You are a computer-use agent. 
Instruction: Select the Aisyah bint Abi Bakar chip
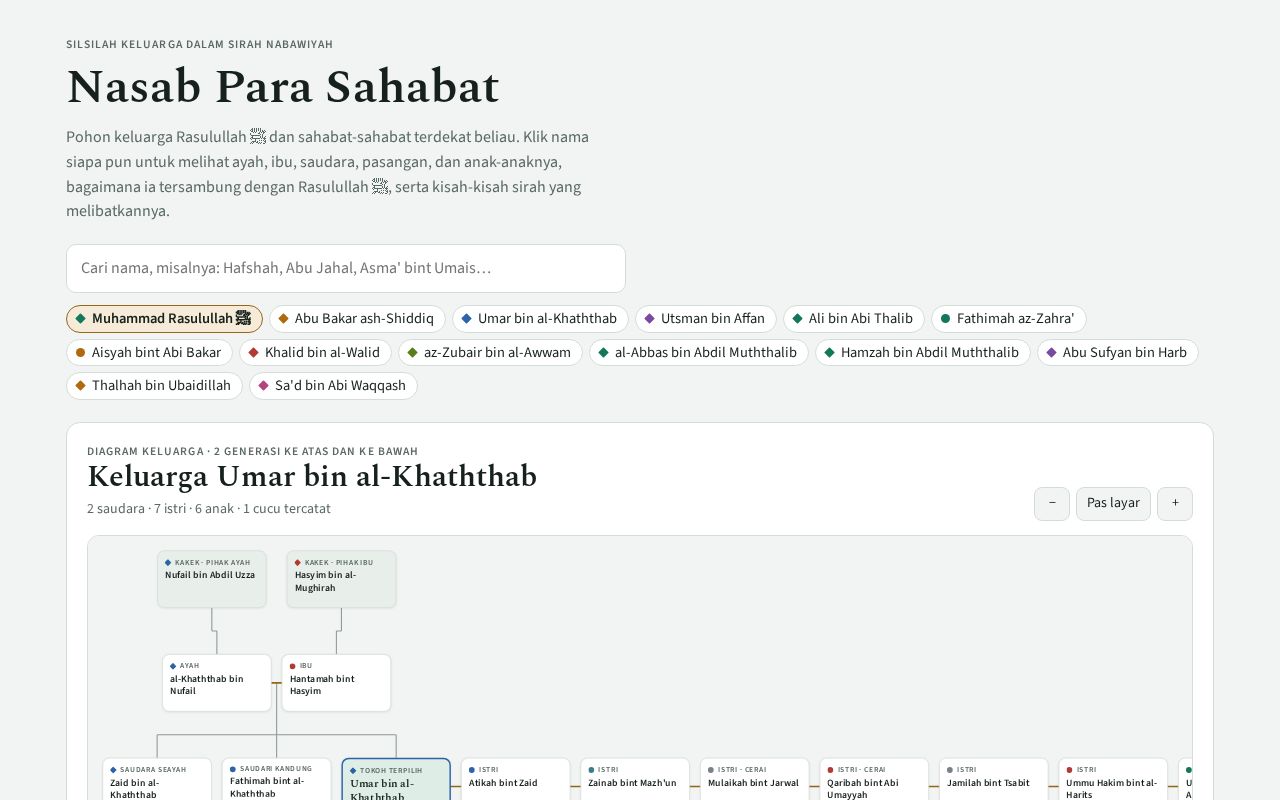(x=150, y=352)
